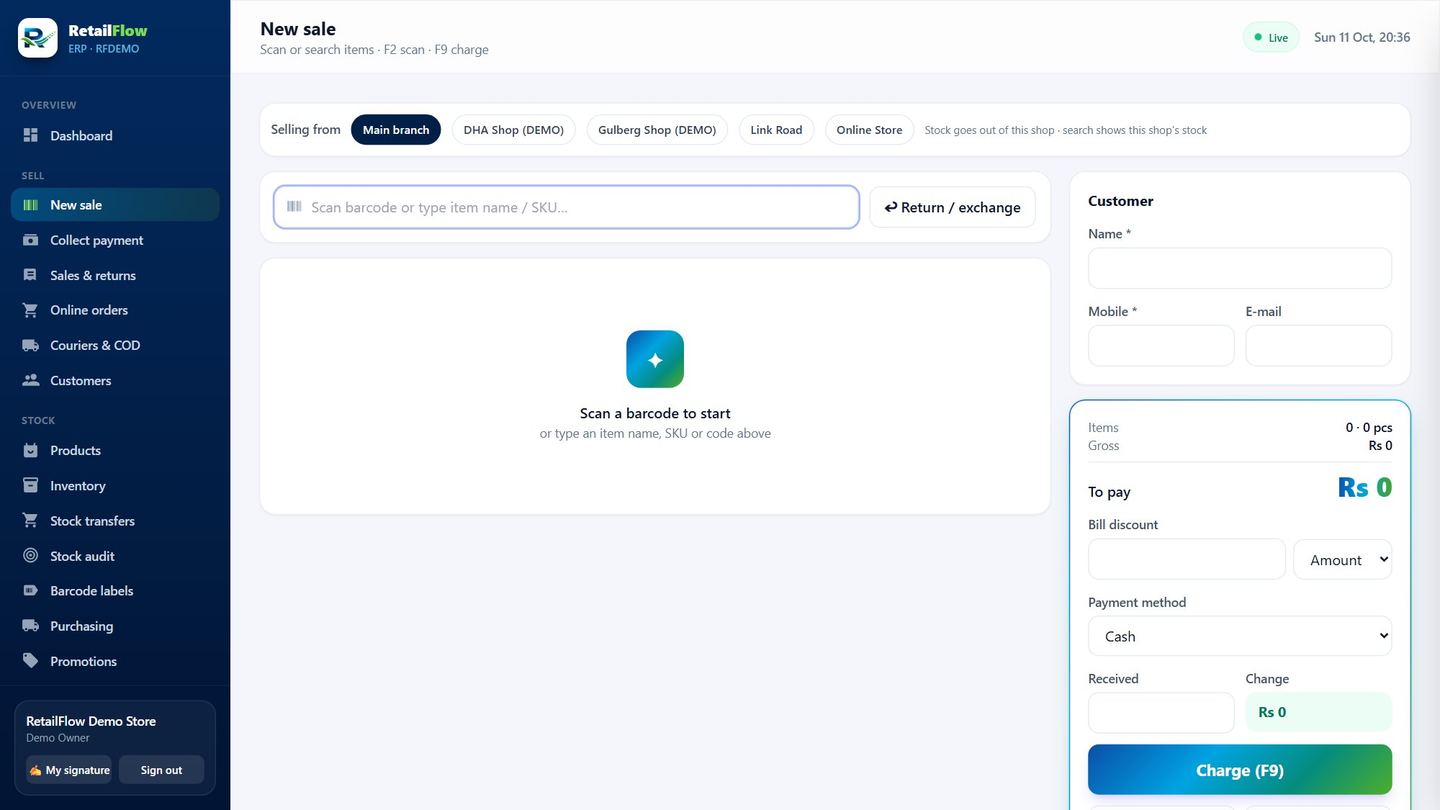
Task: Select DHA Shop (DEMO) as selling branch
Action: point(514,130)
